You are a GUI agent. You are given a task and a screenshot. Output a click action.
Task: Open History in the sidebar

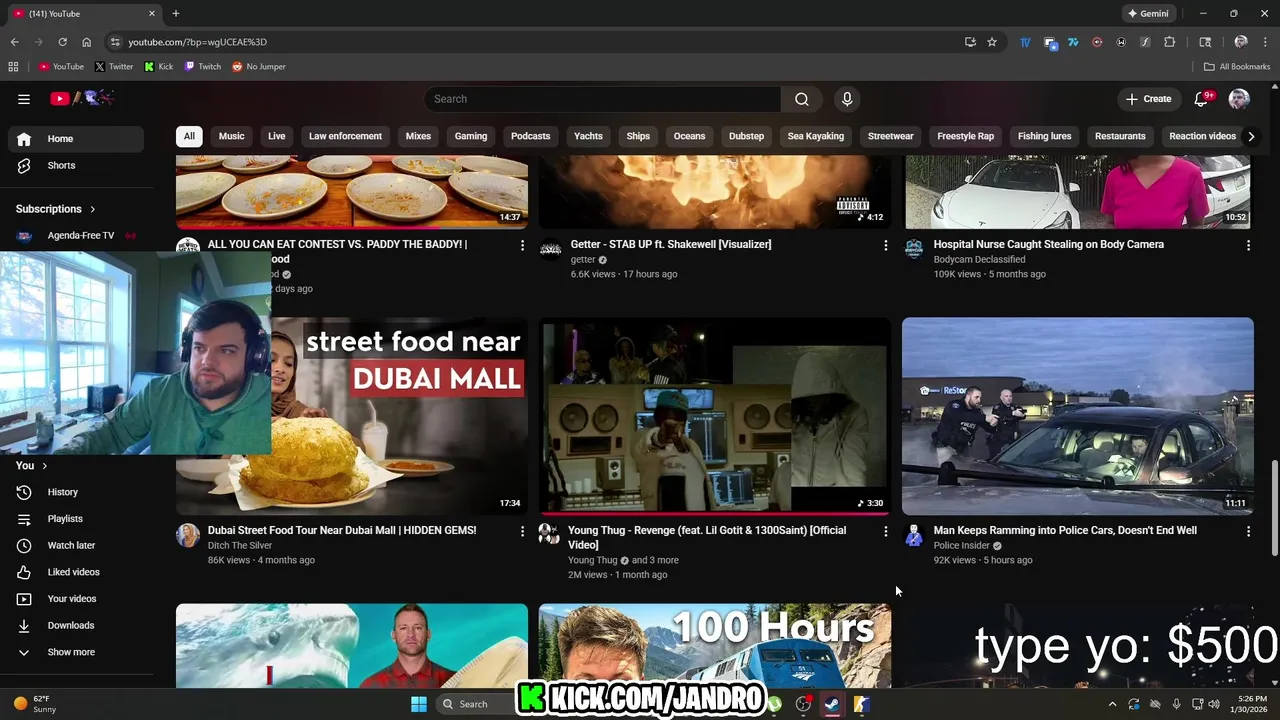[76, 492]
